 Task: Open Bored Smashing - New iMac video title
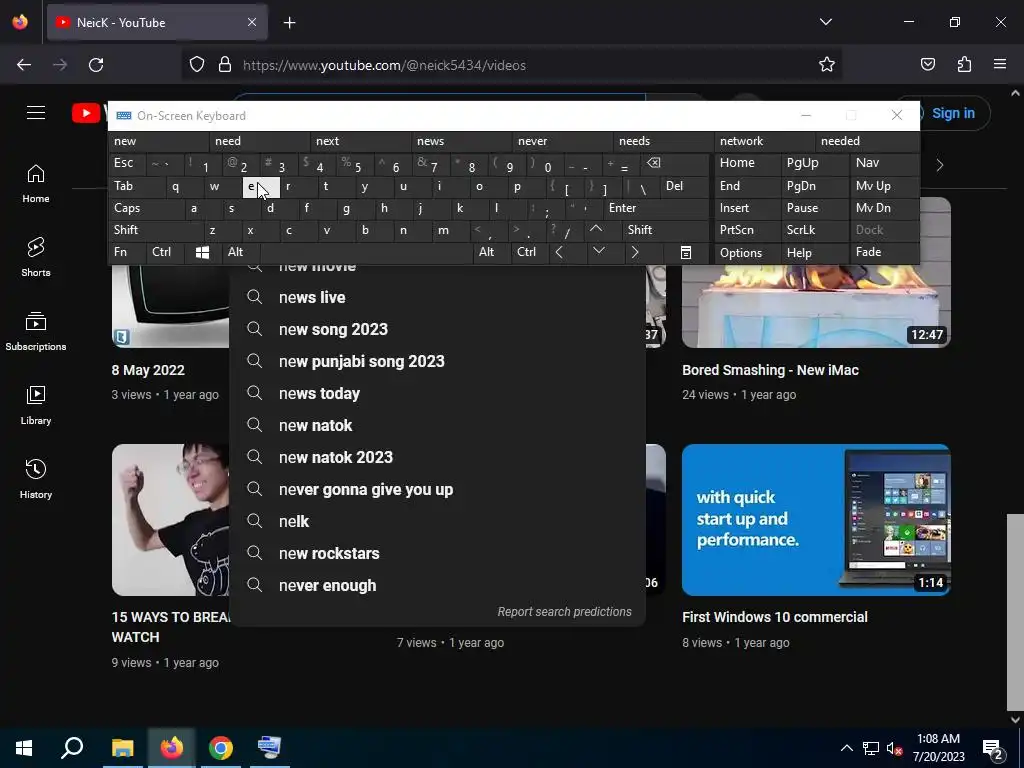pos(770,370)
